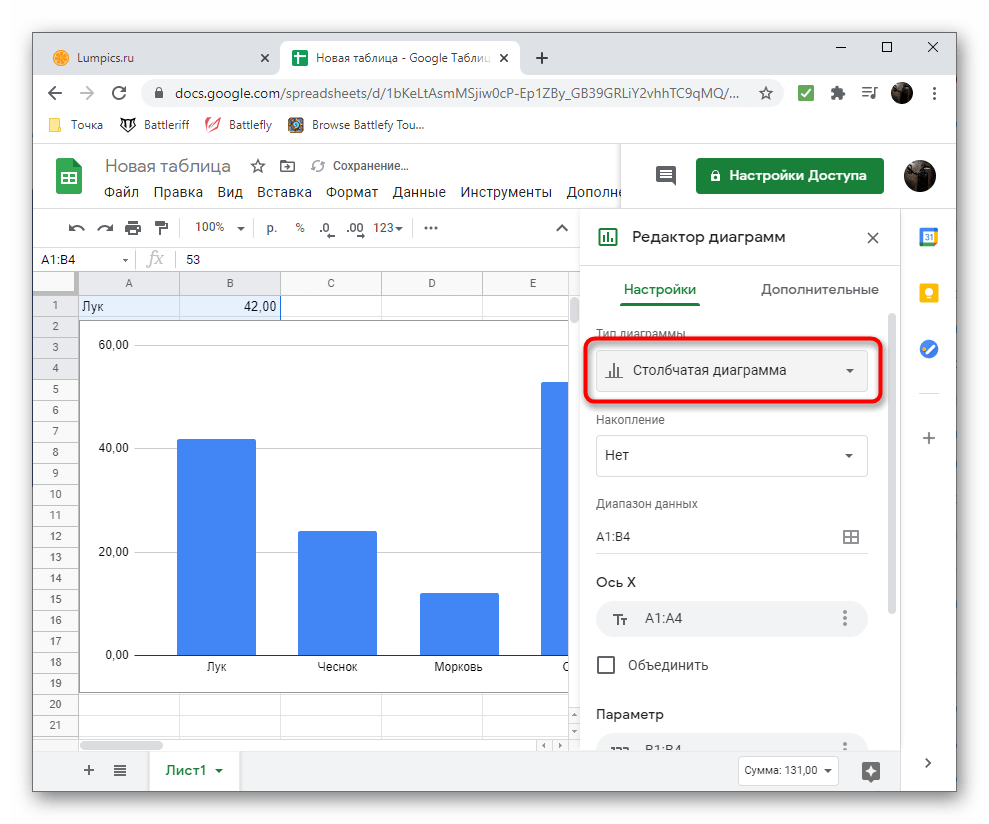Viewport: 989px width, 824px height.
Task: Click the print icon in toolbar
Action: coord(133,228)
